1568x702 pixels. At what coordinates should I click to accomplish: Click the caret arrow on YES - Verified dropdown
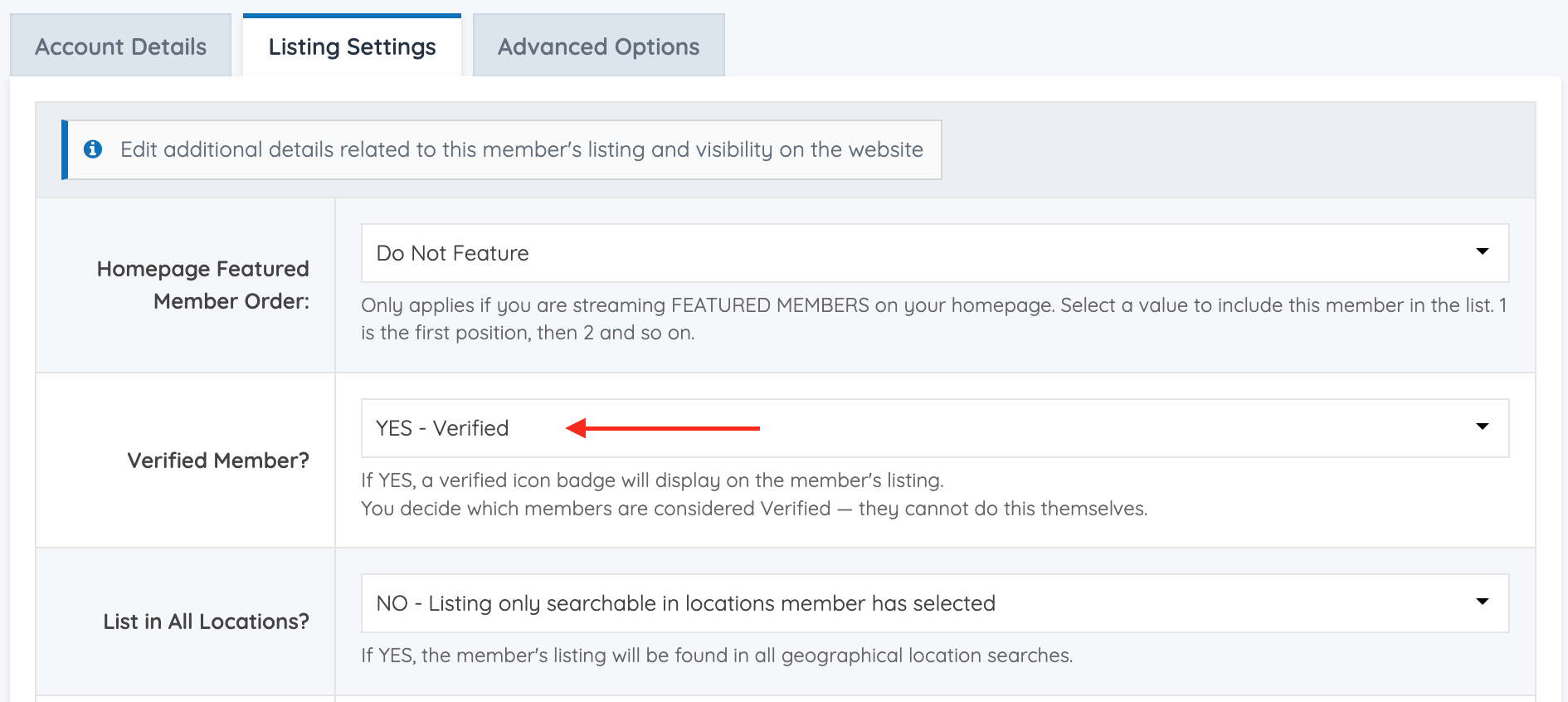(x=1482, y=427)
